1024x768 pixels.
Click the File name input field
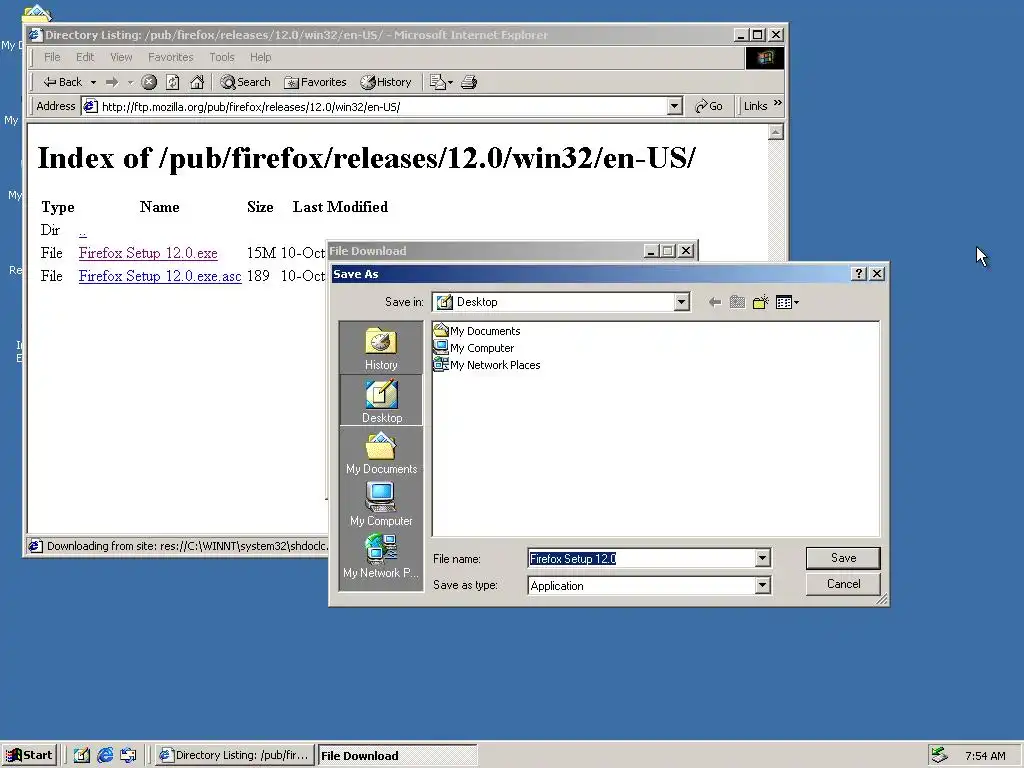[x=641, y=558]
